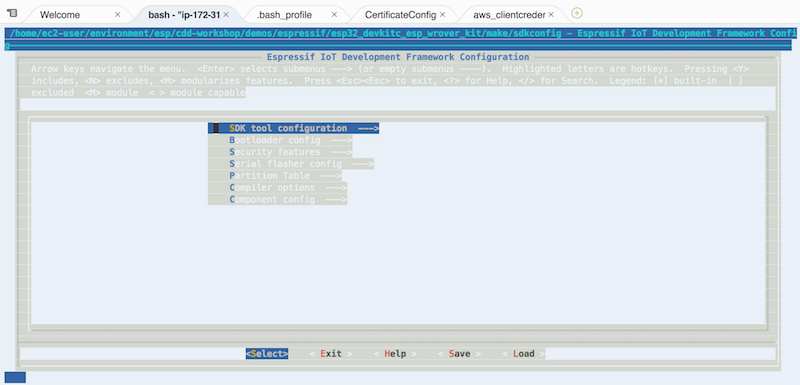Open Component config submenu

(x=278, y=199)
